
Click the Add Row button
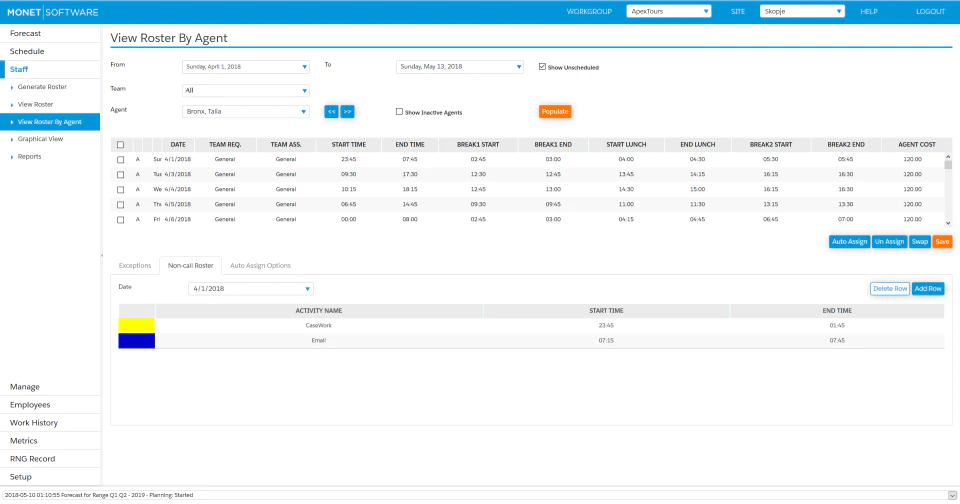[x=928, y=288]
